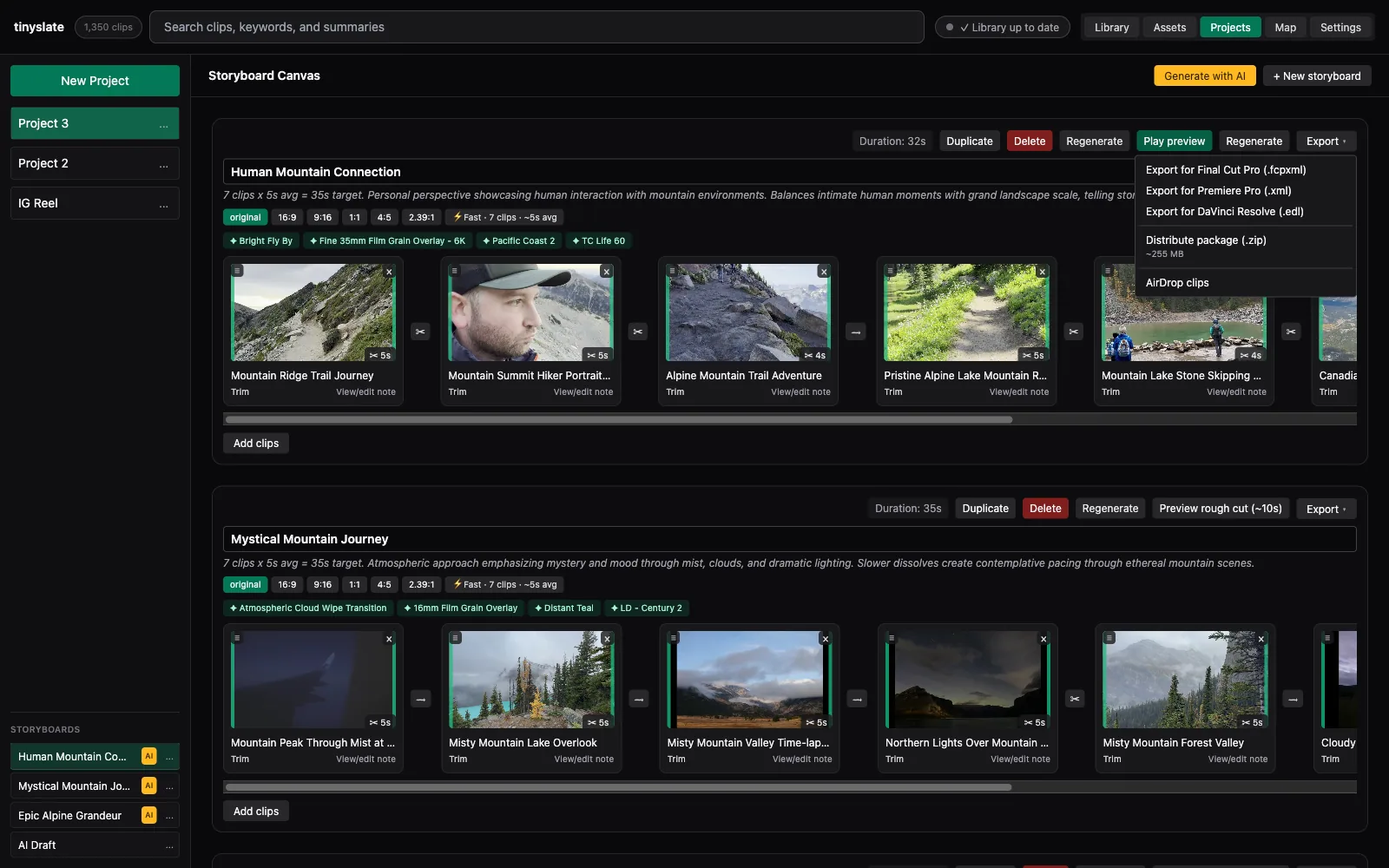The image size is (1389, 868).
Task: Click Play preview
Action: [1174, 141]
